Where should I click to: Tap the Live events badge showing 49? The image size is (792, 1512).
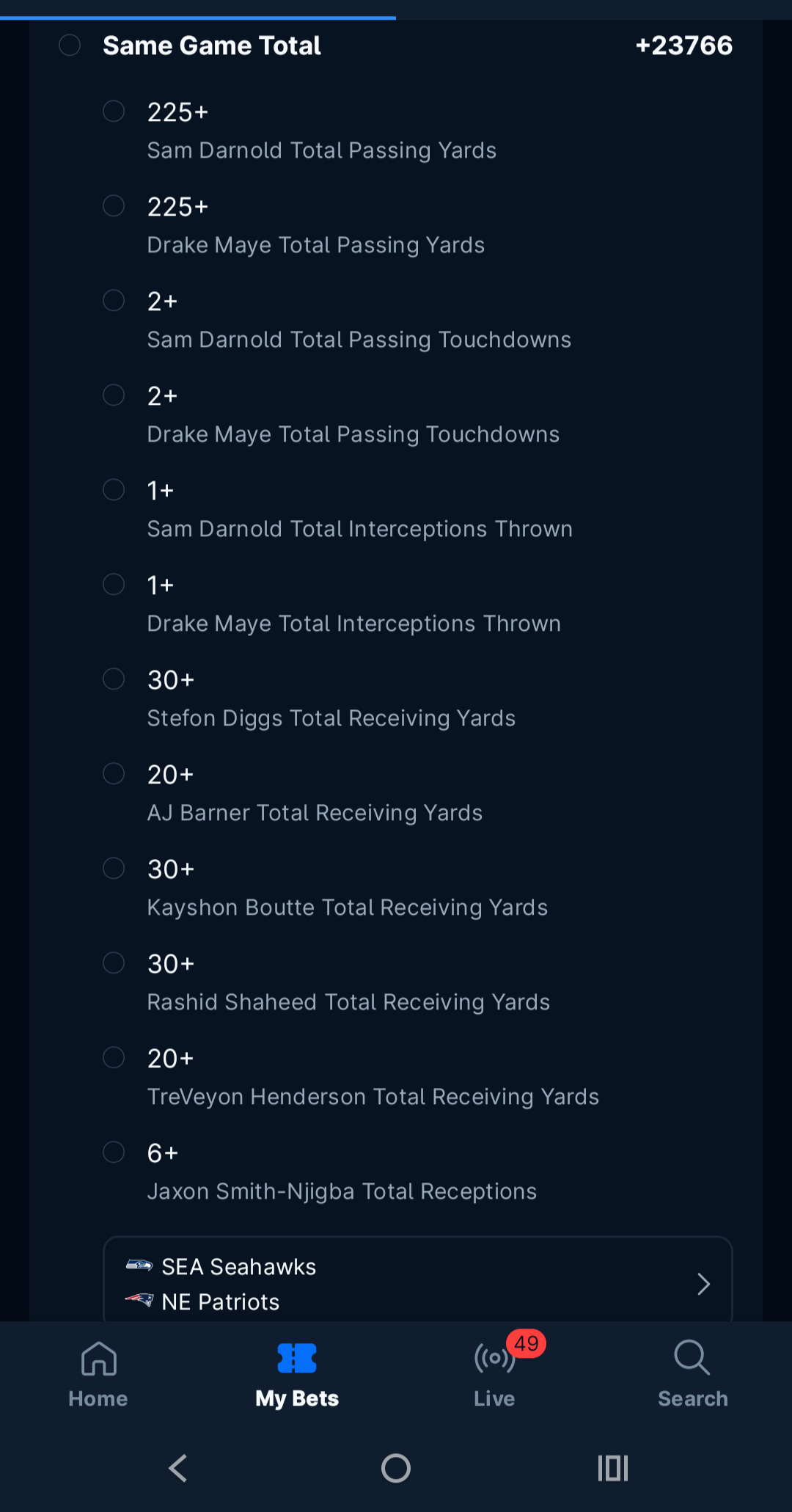pos(527,1343)
